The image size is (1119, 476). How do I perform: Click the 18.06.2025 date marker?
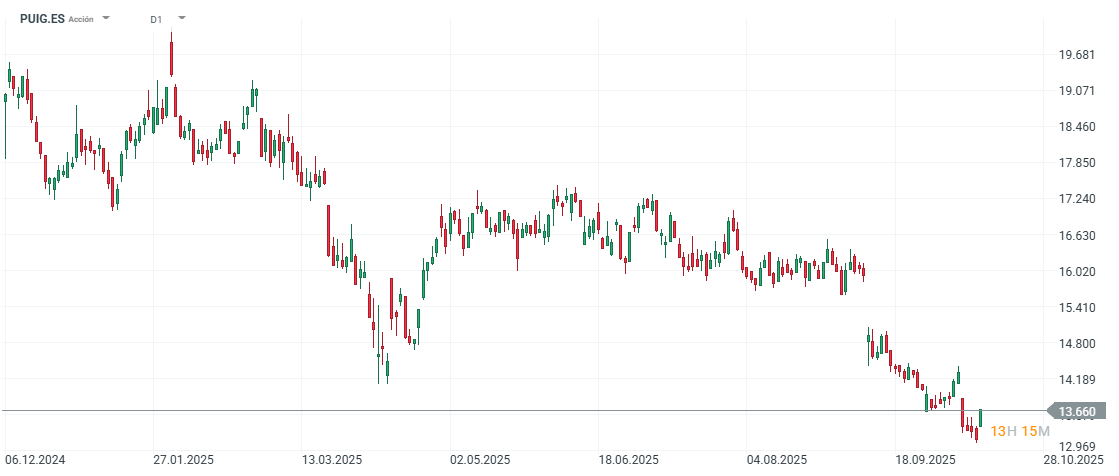(629, 460)
